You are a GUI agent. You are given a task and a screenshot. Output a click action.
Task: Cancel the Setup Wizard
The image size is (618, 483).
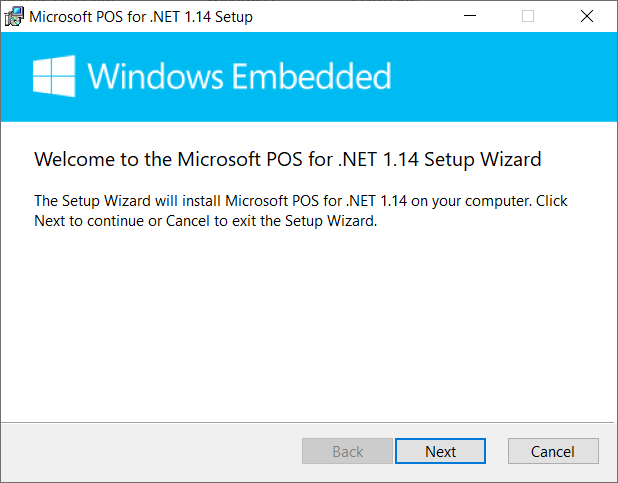tap(553, 452)
